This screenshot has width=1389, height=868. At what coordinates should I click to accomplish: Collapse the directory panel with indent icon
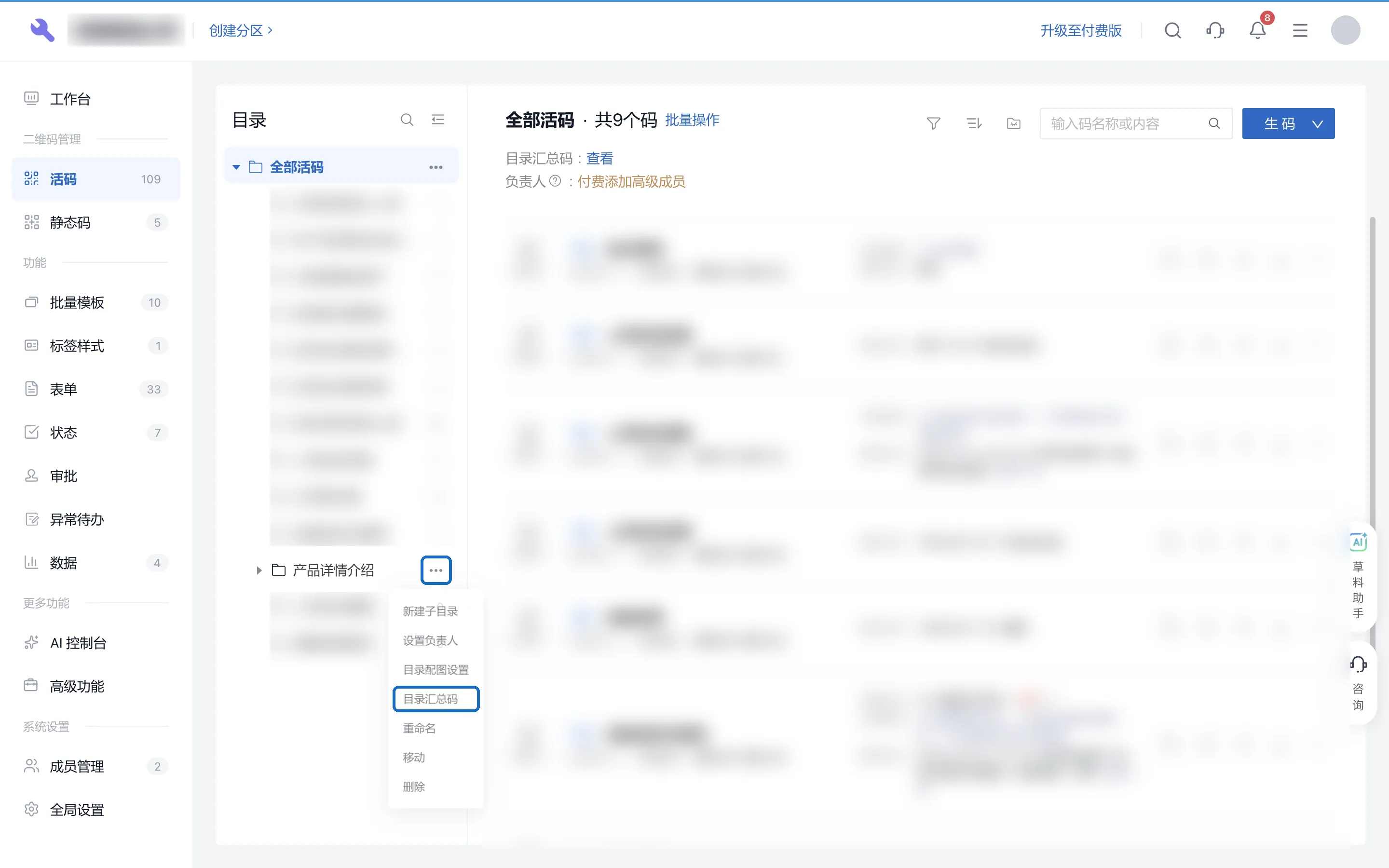[438, 120]
